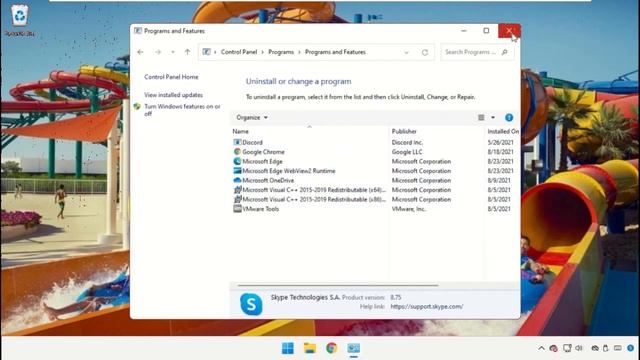Screen dimensions: 640x360
Task: Click the Microsoft Edge icon in list
Action: pos(237,161)
